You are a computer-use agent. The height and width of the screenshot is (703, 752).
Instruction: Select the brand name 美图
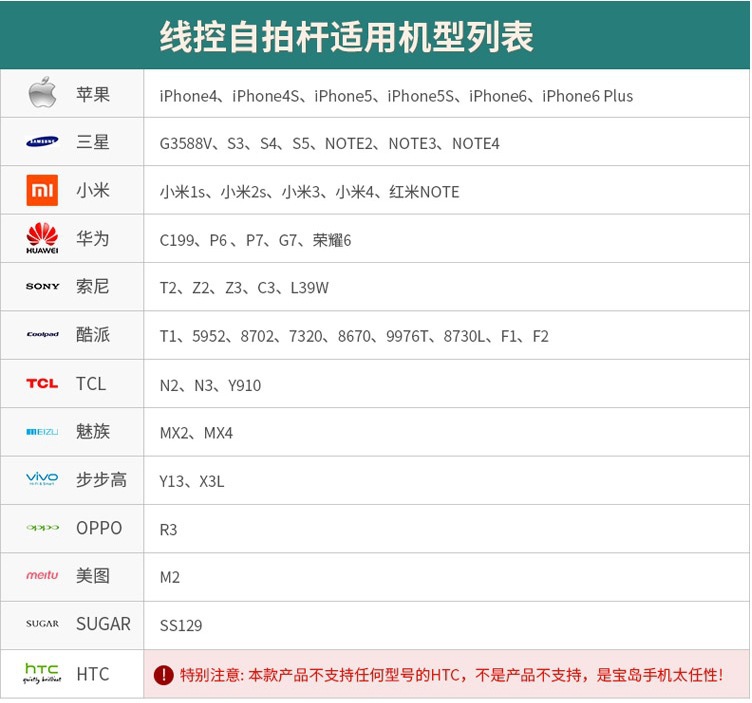coord(93,575)
